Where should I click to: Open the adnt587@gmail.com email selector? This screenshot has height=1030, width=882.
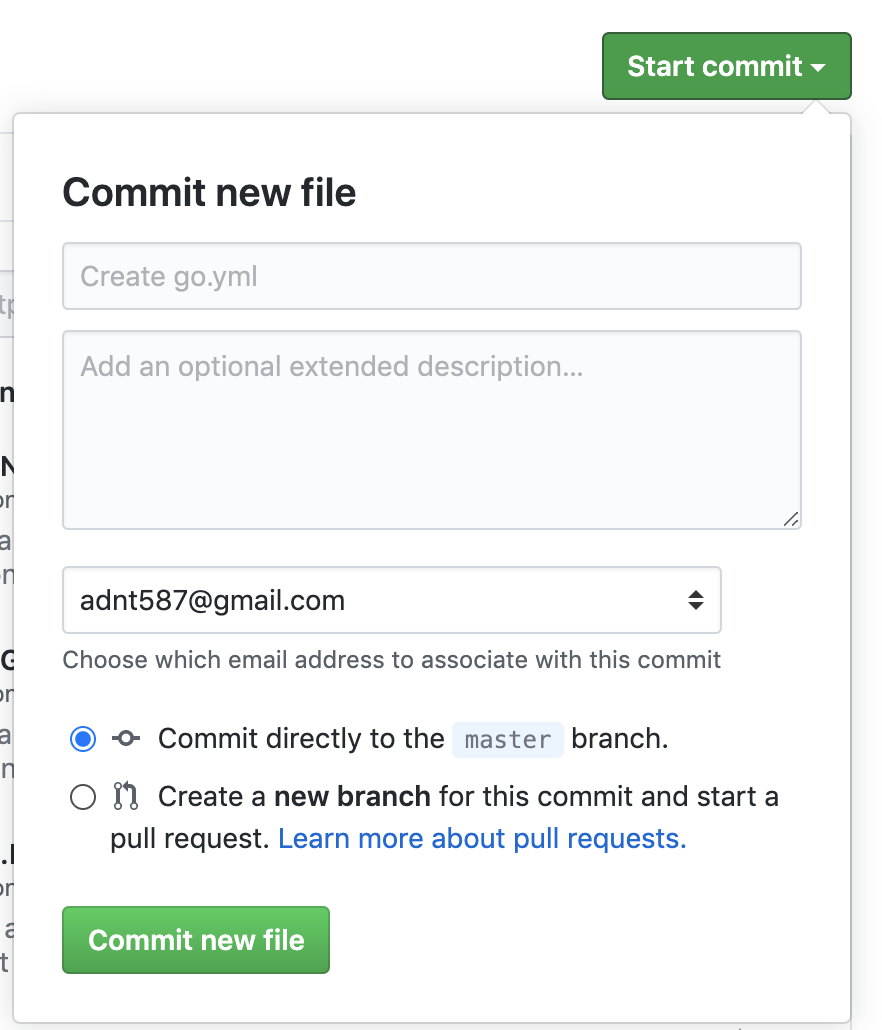tap(391, 600)
